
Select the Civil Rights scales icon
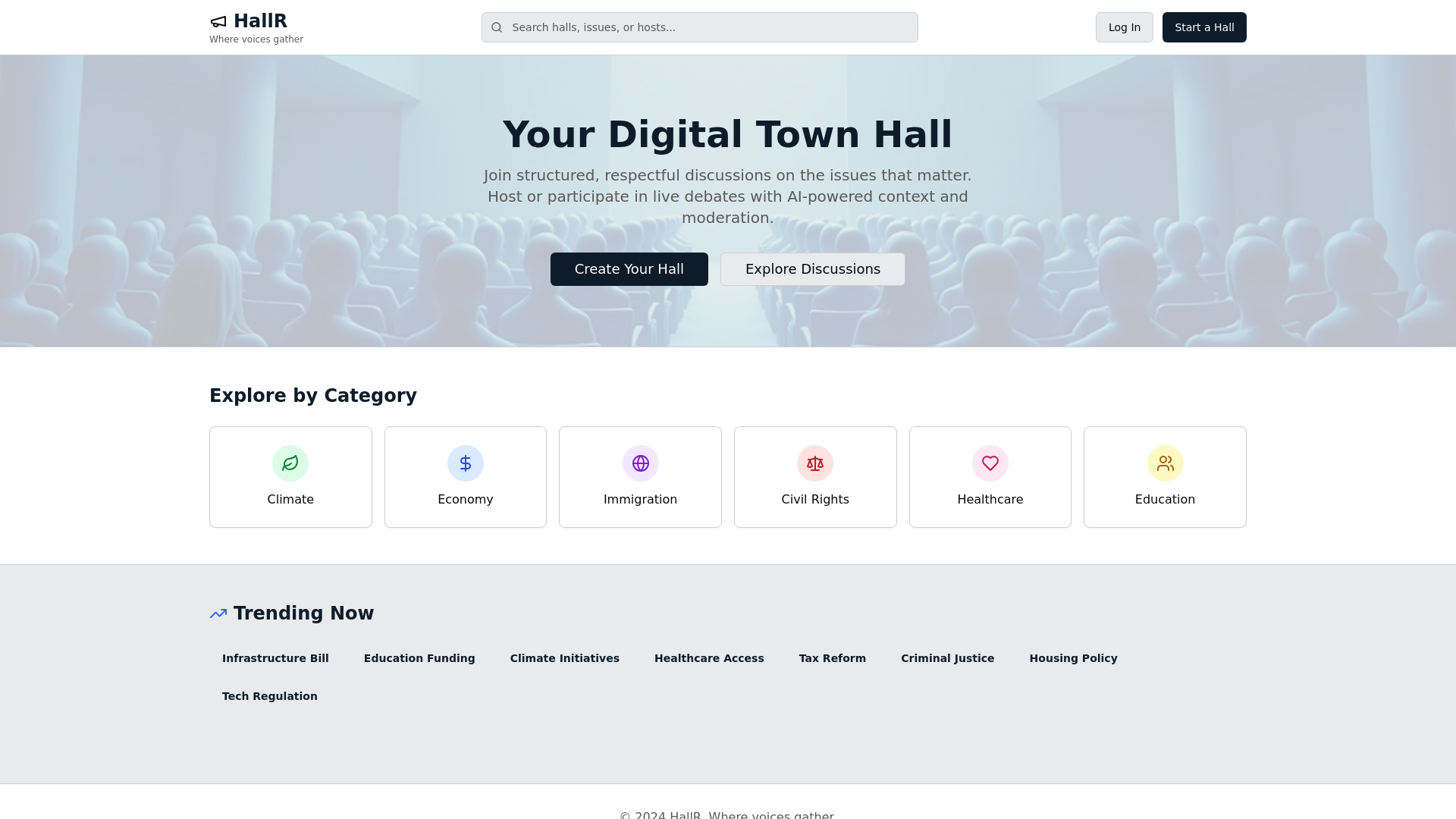pyautogui.click(x=815, y=463)
